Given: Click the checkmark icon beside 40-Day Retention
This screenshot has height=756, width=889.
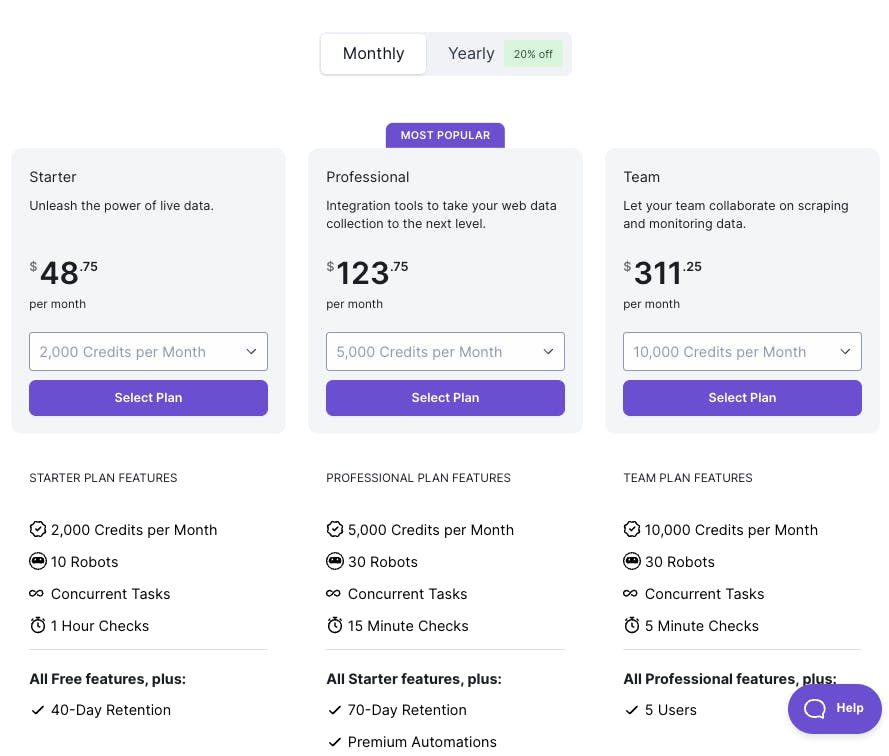Looking at the screenshot, I should pos(38,710).
